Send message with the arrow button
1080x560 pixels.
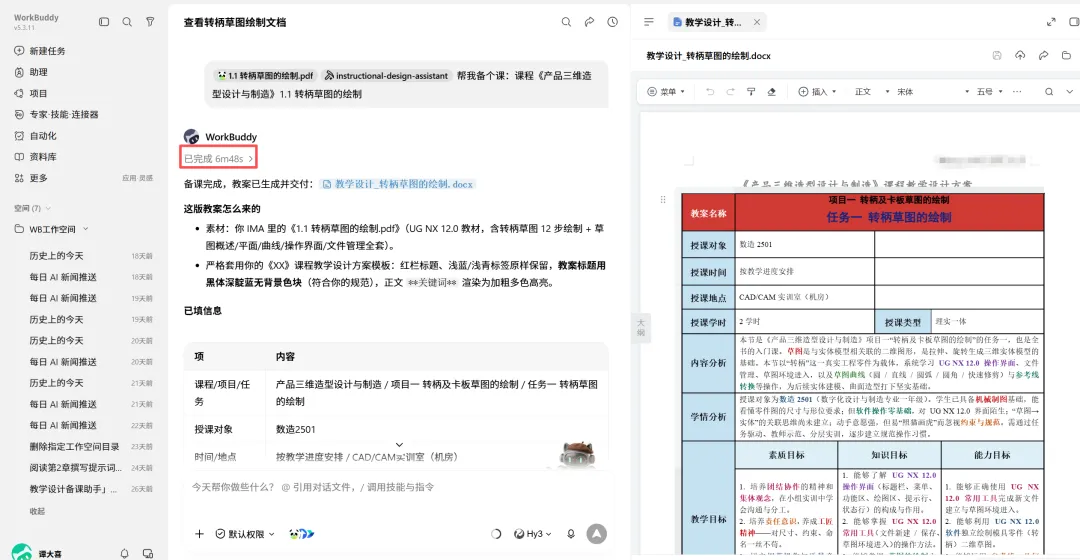click(x=596, y=534)
